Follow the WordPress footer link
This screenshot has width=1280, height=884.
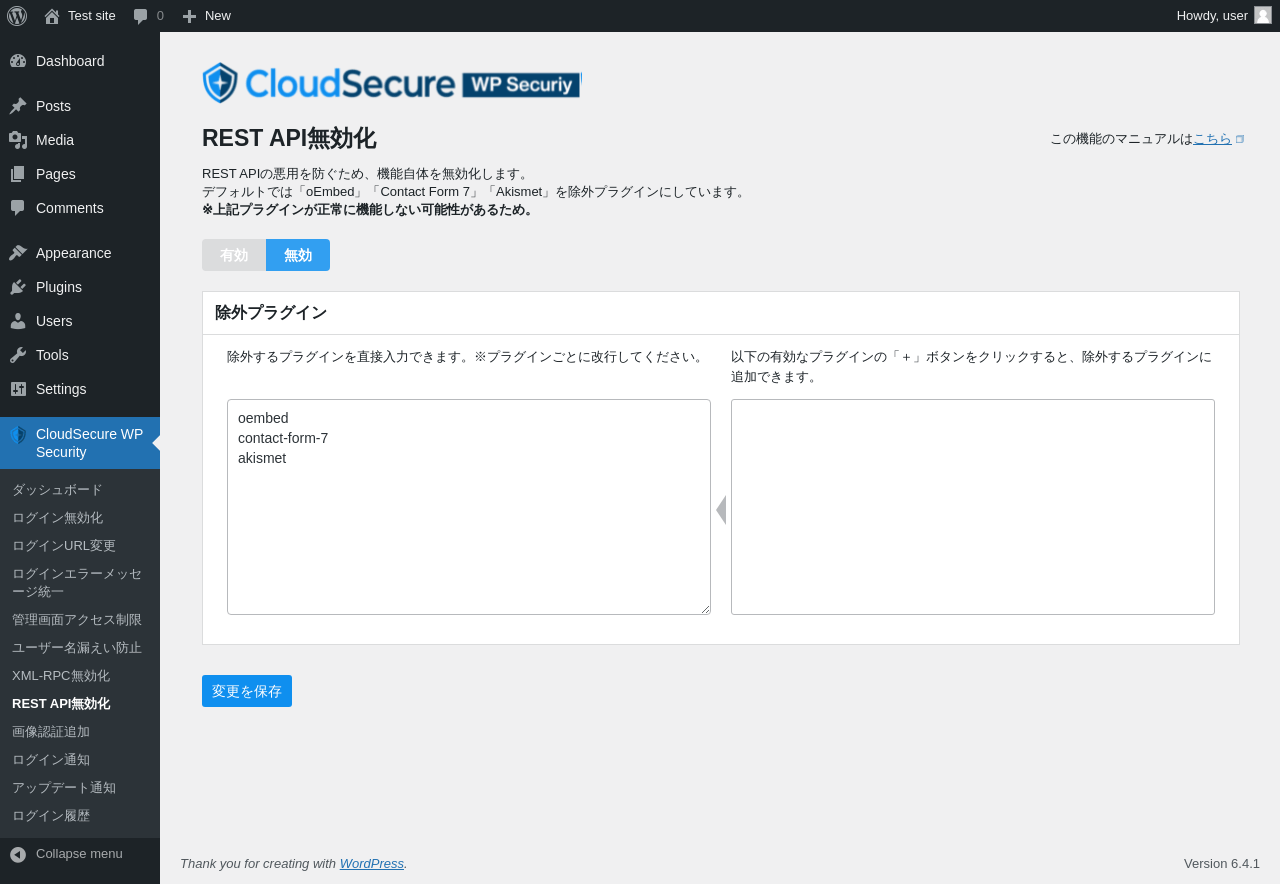(x=372, y=863)
